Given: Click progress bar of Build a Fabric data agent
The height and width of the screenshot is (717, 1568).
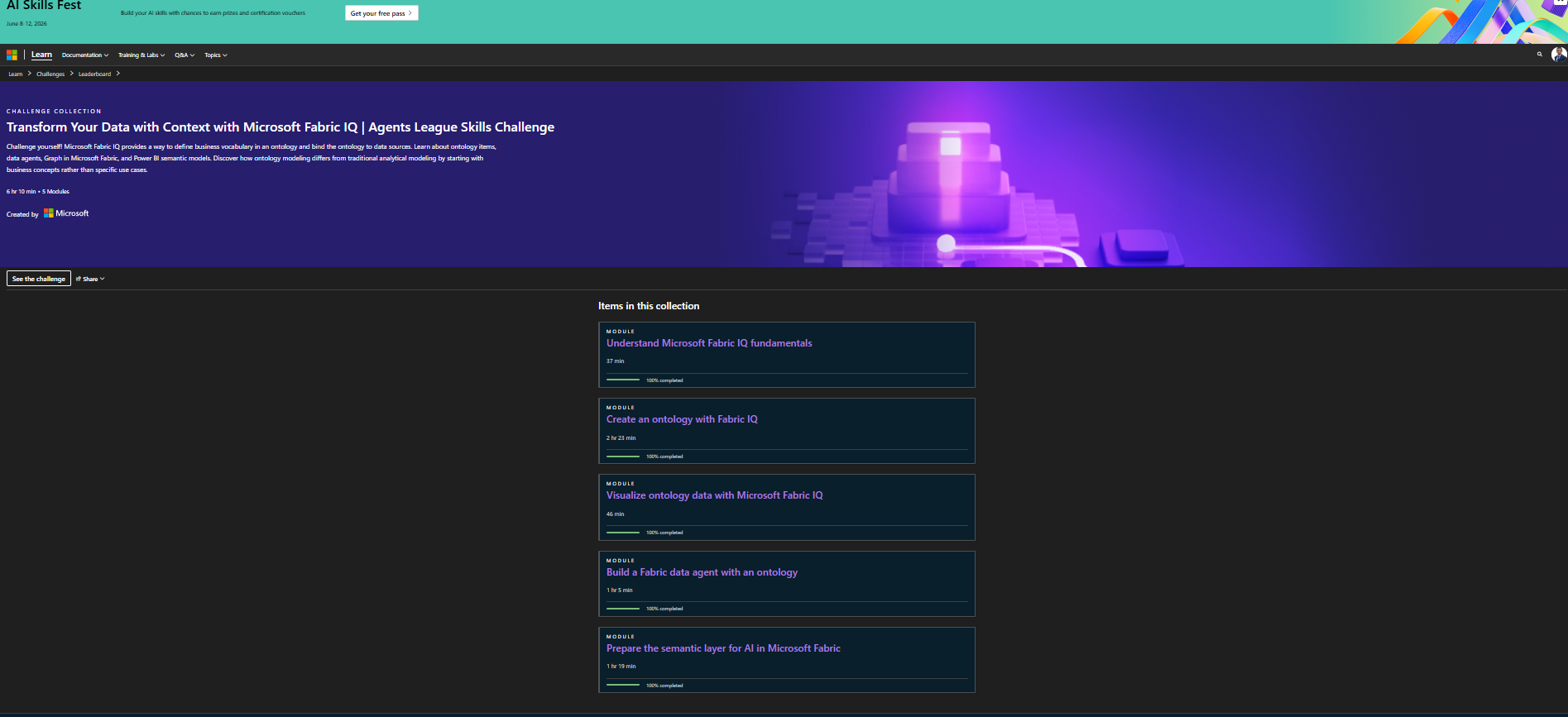Looking at the screenshot, I should coord(623,608).
